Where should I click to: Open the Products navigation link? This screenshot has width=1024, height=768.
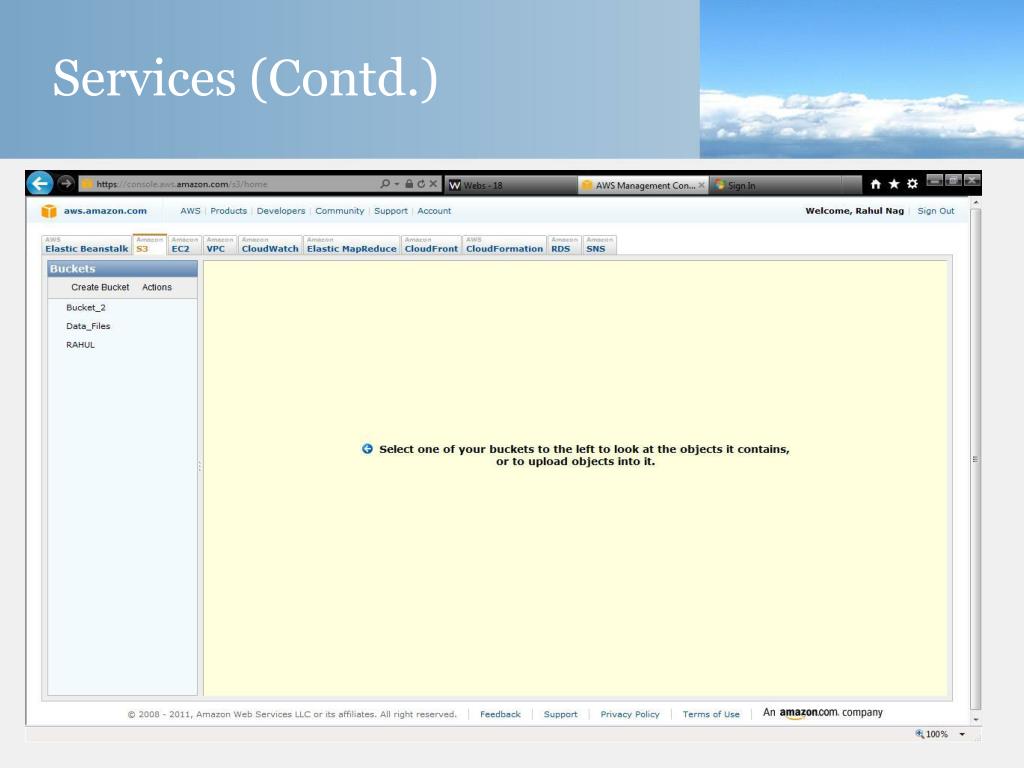(229, 211)
